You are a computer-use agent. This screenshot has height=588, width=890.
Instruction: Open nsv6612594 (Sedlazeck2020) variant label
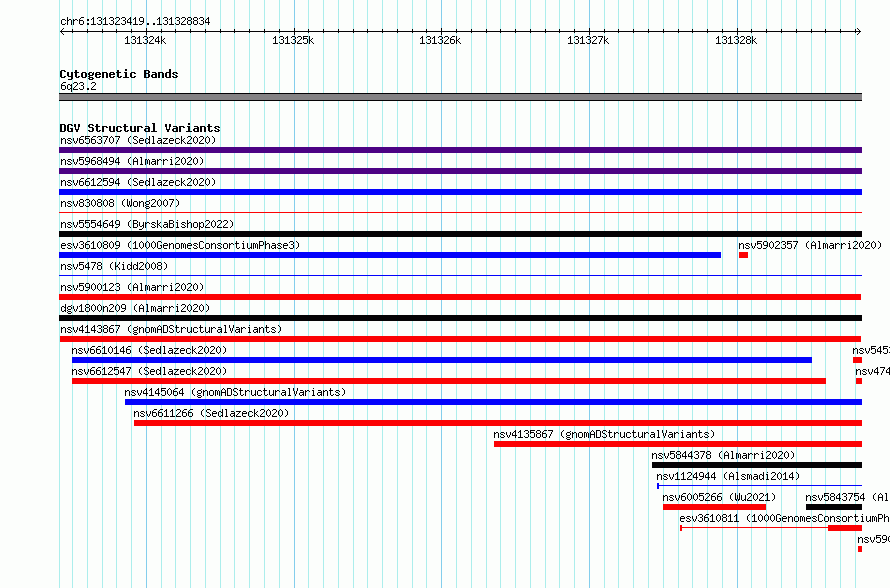click(138, 182)
